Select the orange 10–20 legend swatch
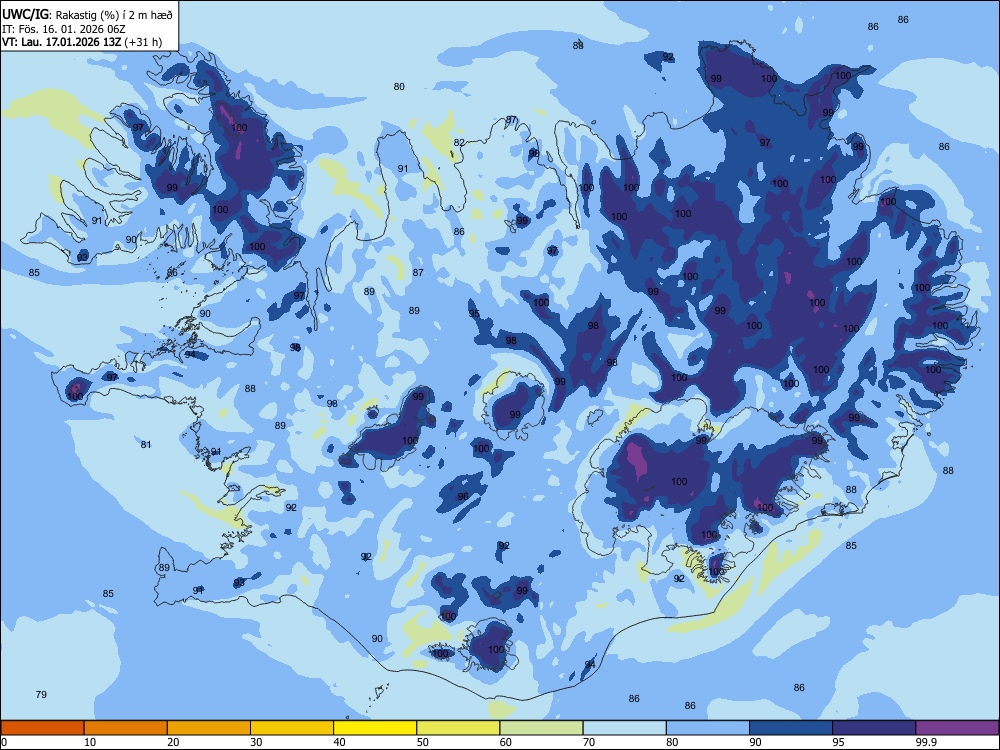 (126, 728)
